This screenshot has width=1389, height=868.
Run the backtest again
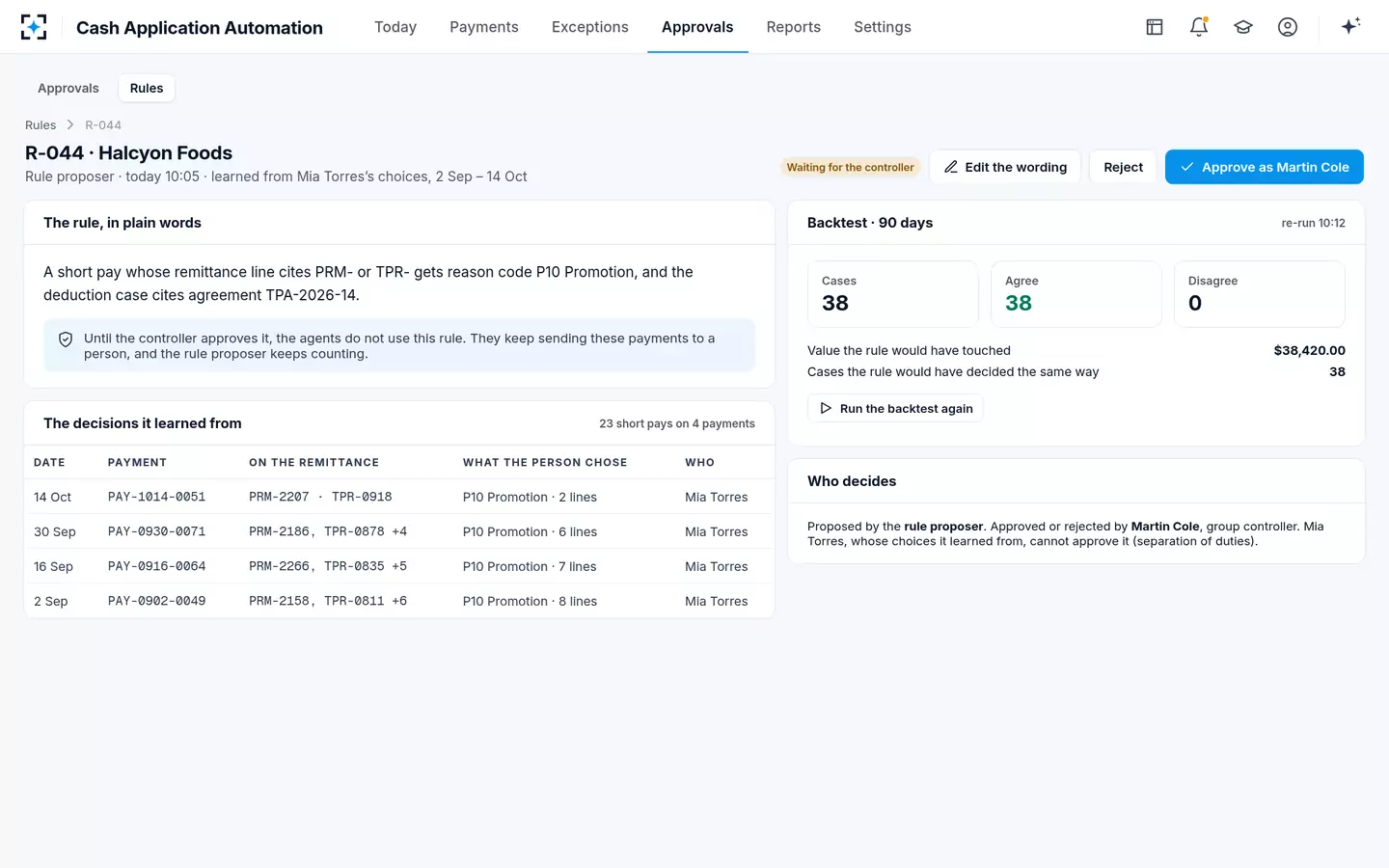[x=896, y=408]
